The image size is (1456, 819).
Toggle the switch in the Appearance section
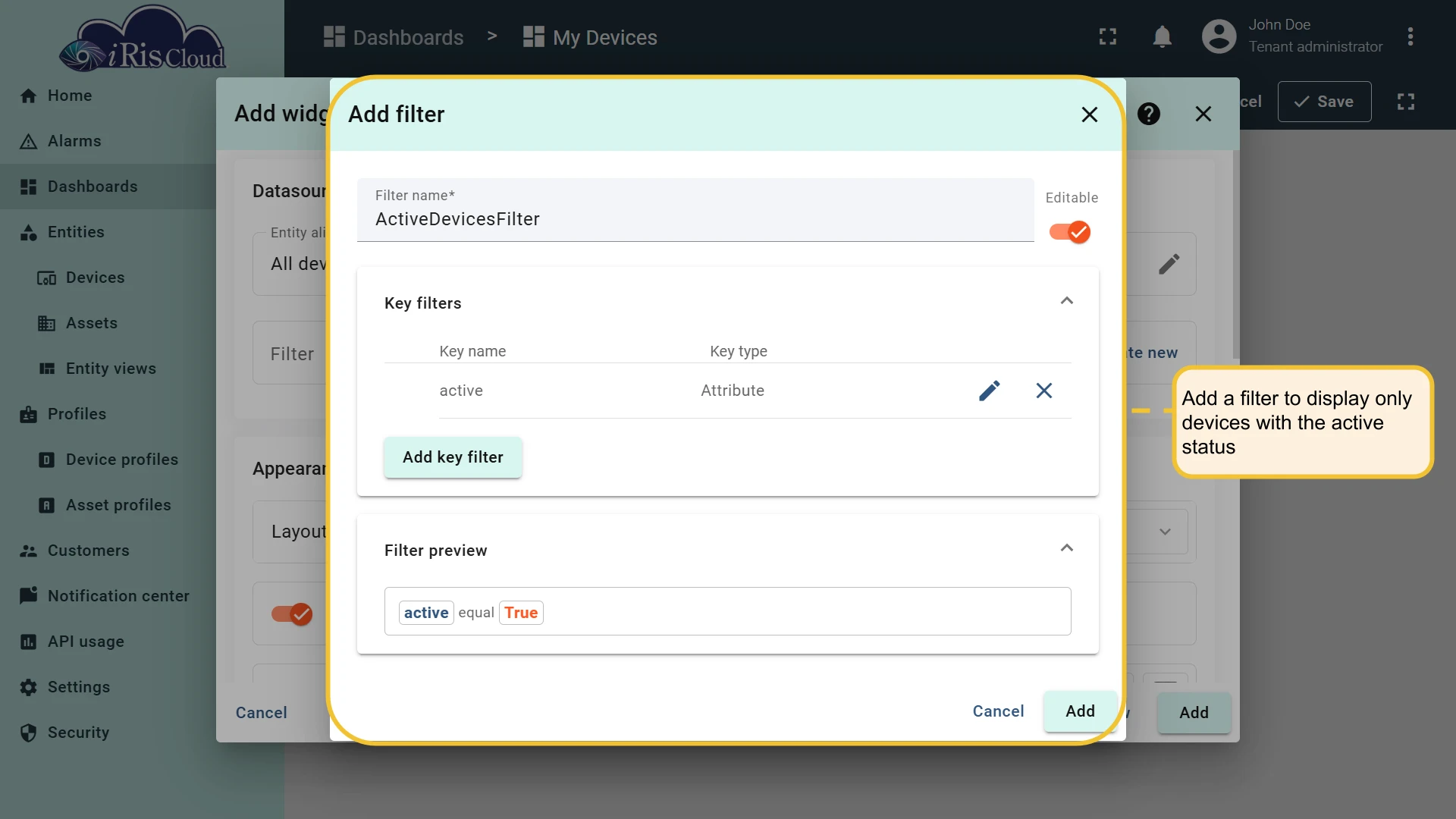(x=292, y=613)
